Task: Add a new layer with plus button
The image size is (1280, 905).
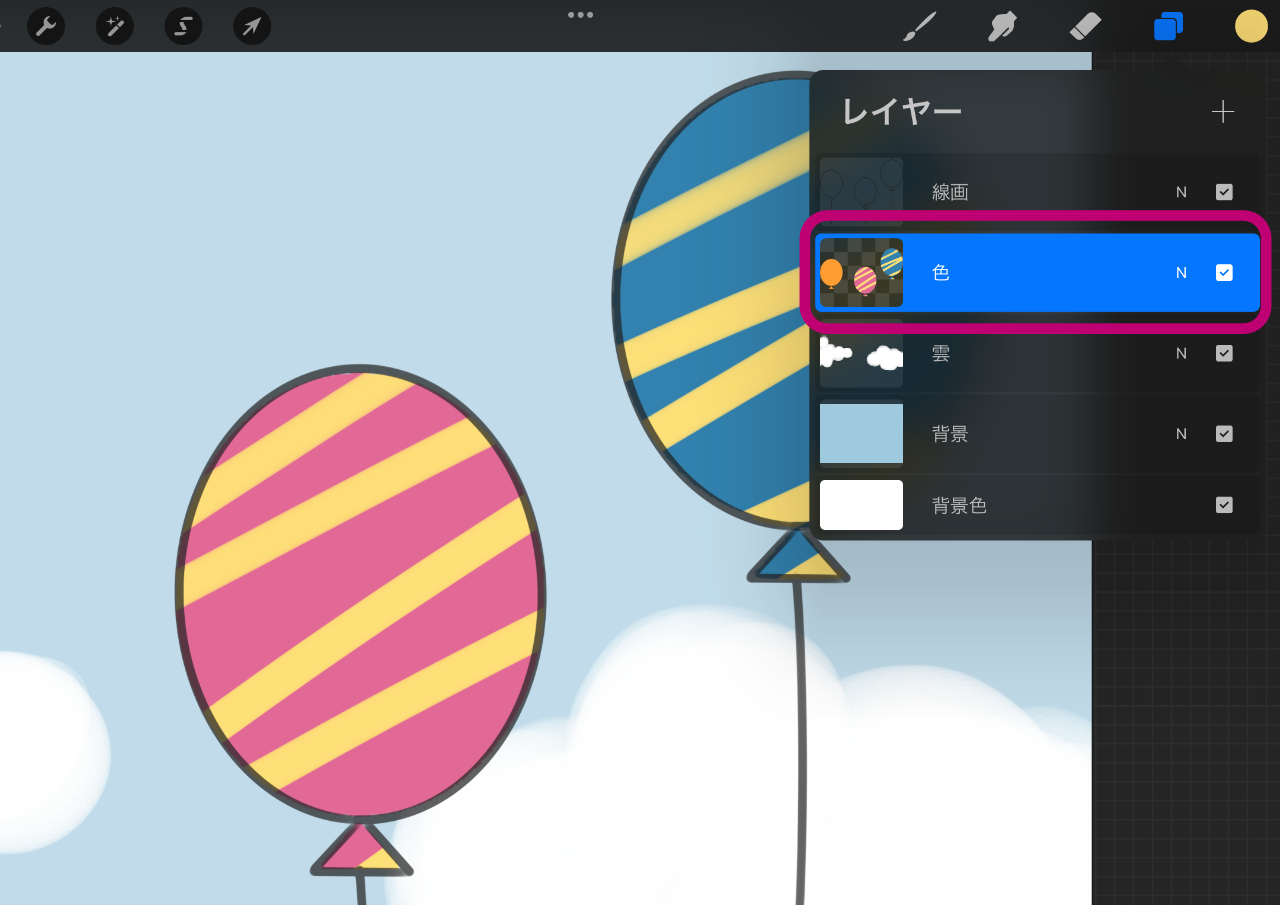Action: click(x=1223, y=111)
